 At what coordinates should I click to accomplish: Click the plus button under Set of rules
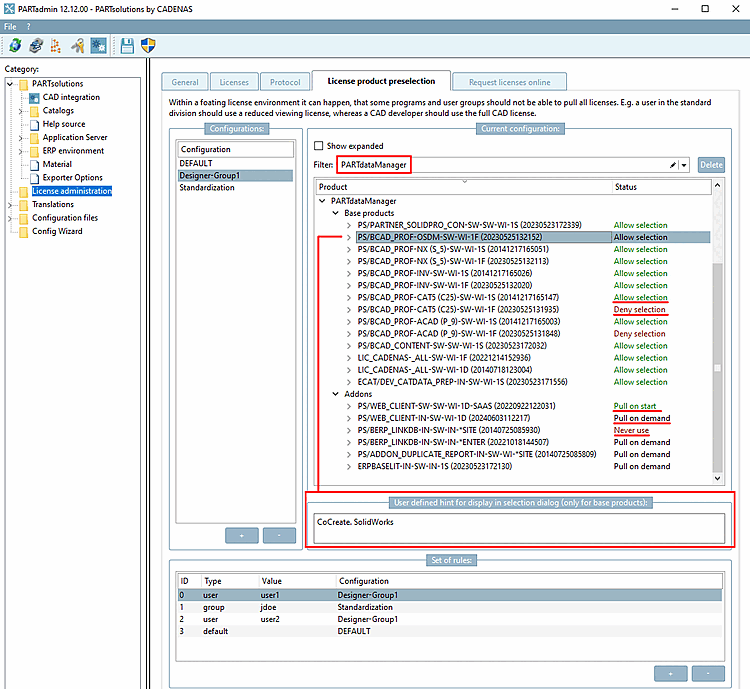point(671,673)
